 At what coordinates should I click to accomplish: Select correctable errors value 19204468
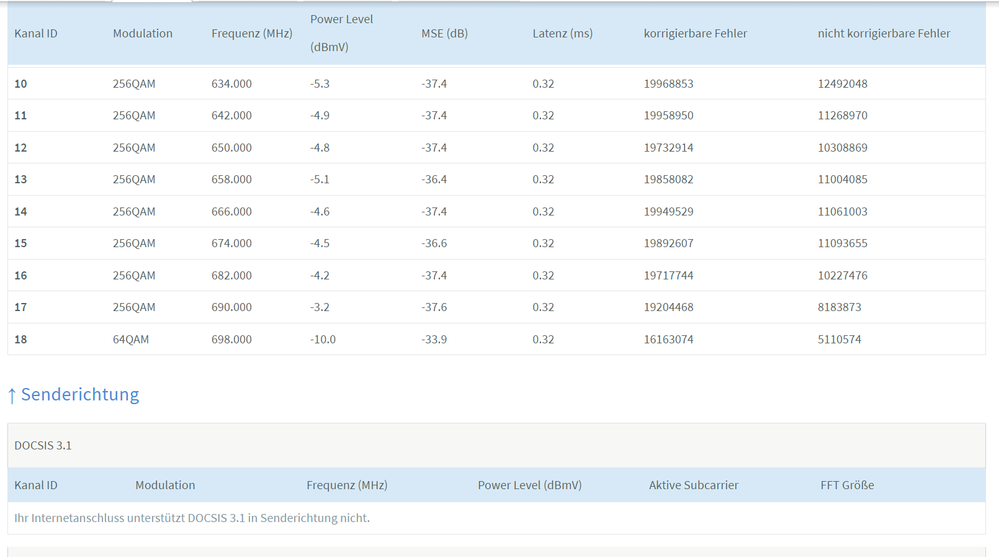pyautogui.click(x=668, y=307)
